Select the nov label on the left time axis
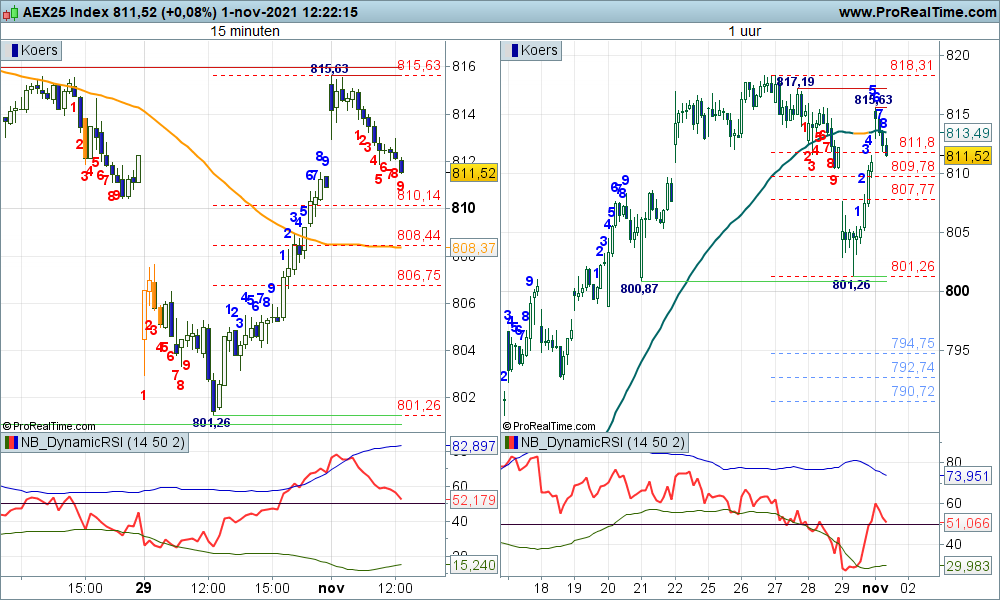Screen dimensions: 1000x600 point(330,588)
